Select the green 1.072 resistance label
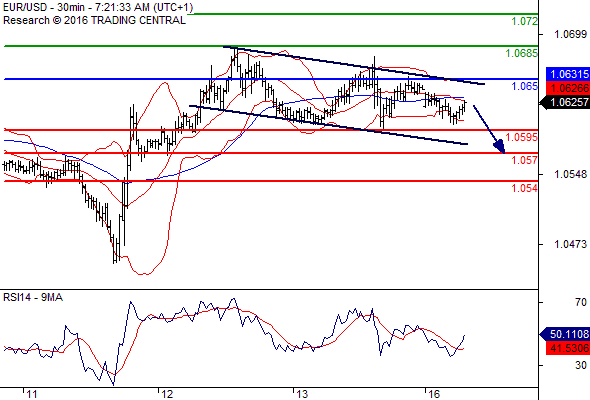Image resolution: width=590 pixels, height=400 pixels. pyautogui.click(x=525, y=21)
